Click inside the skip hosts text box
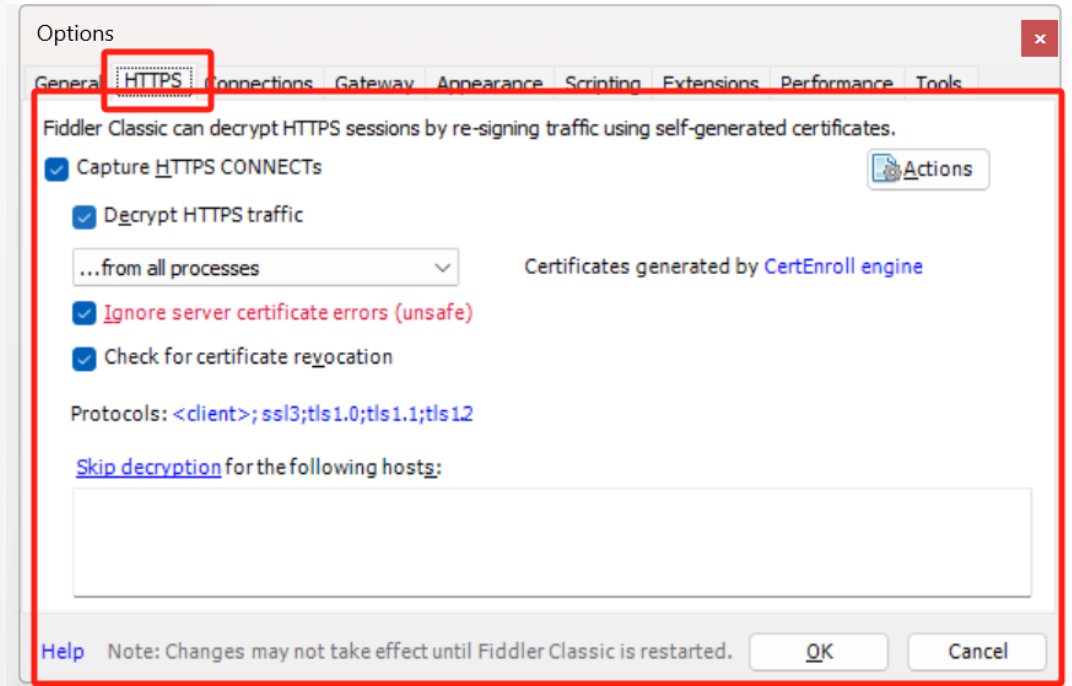This screenshot has width=1072, height=686. [x=552, y=542]
